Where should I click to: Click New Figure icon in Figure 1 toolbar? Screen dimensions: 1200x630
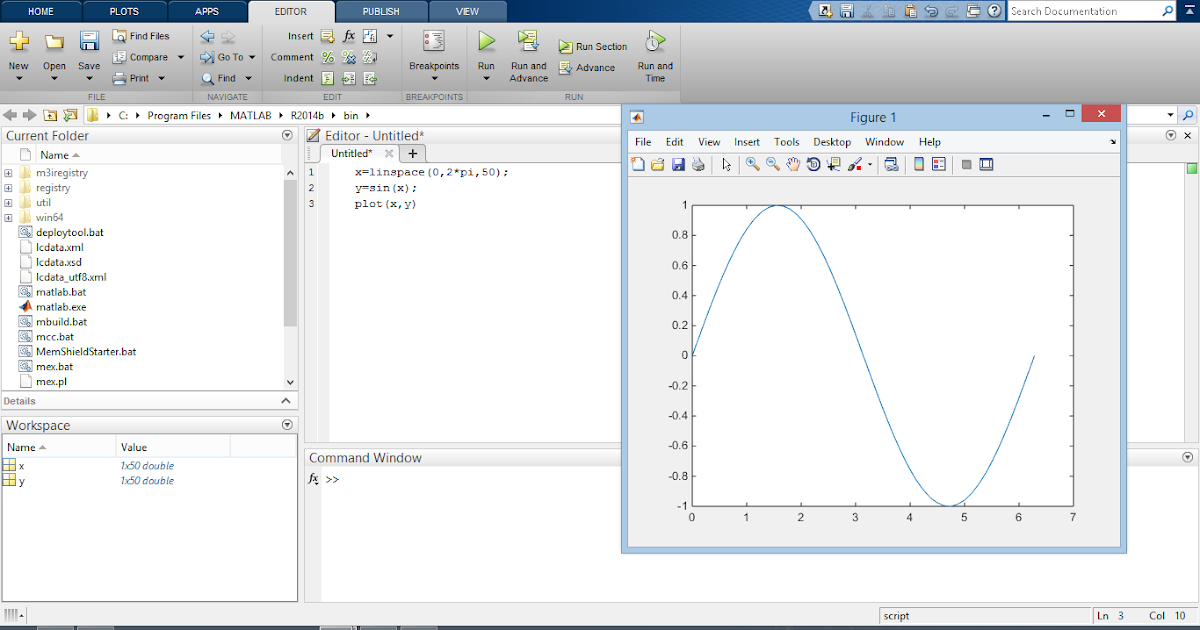pos(638,164)
